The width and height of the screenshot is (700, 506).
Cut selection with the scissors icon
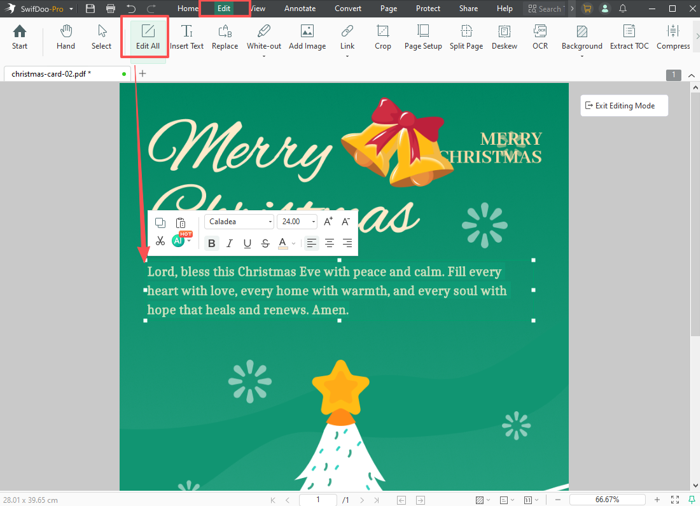(160, 241)
